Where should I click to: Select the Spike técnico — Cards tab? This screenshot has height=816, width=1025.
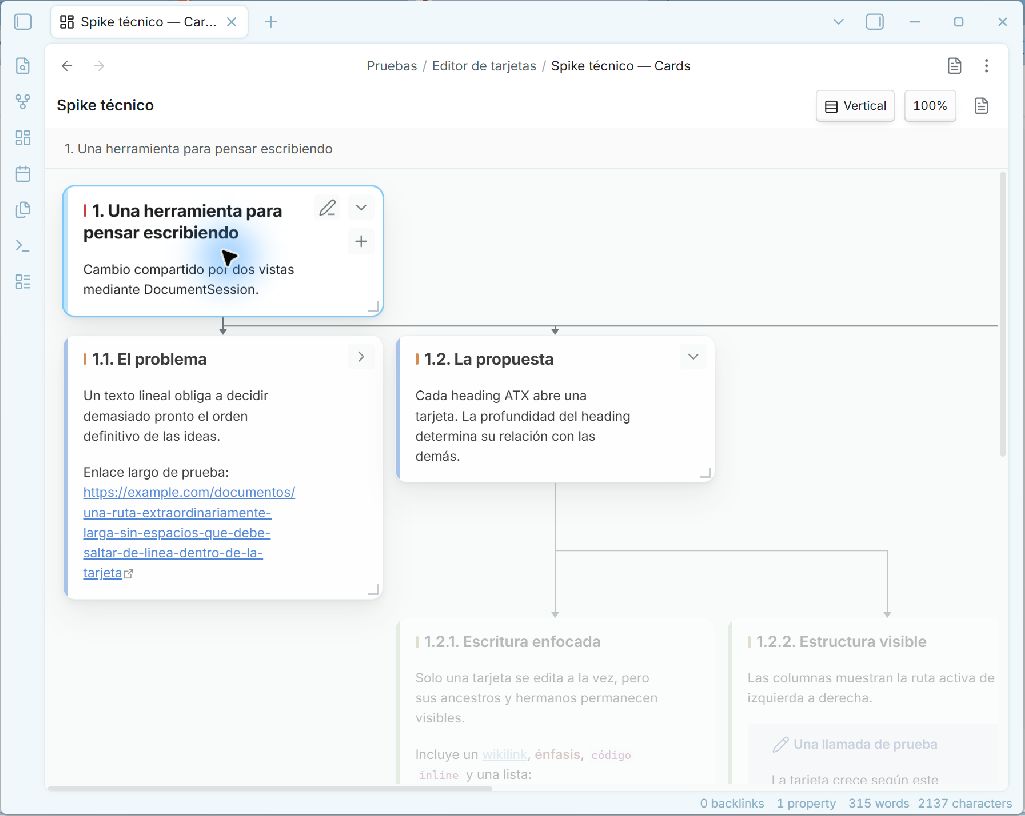(x=149, y=22)
